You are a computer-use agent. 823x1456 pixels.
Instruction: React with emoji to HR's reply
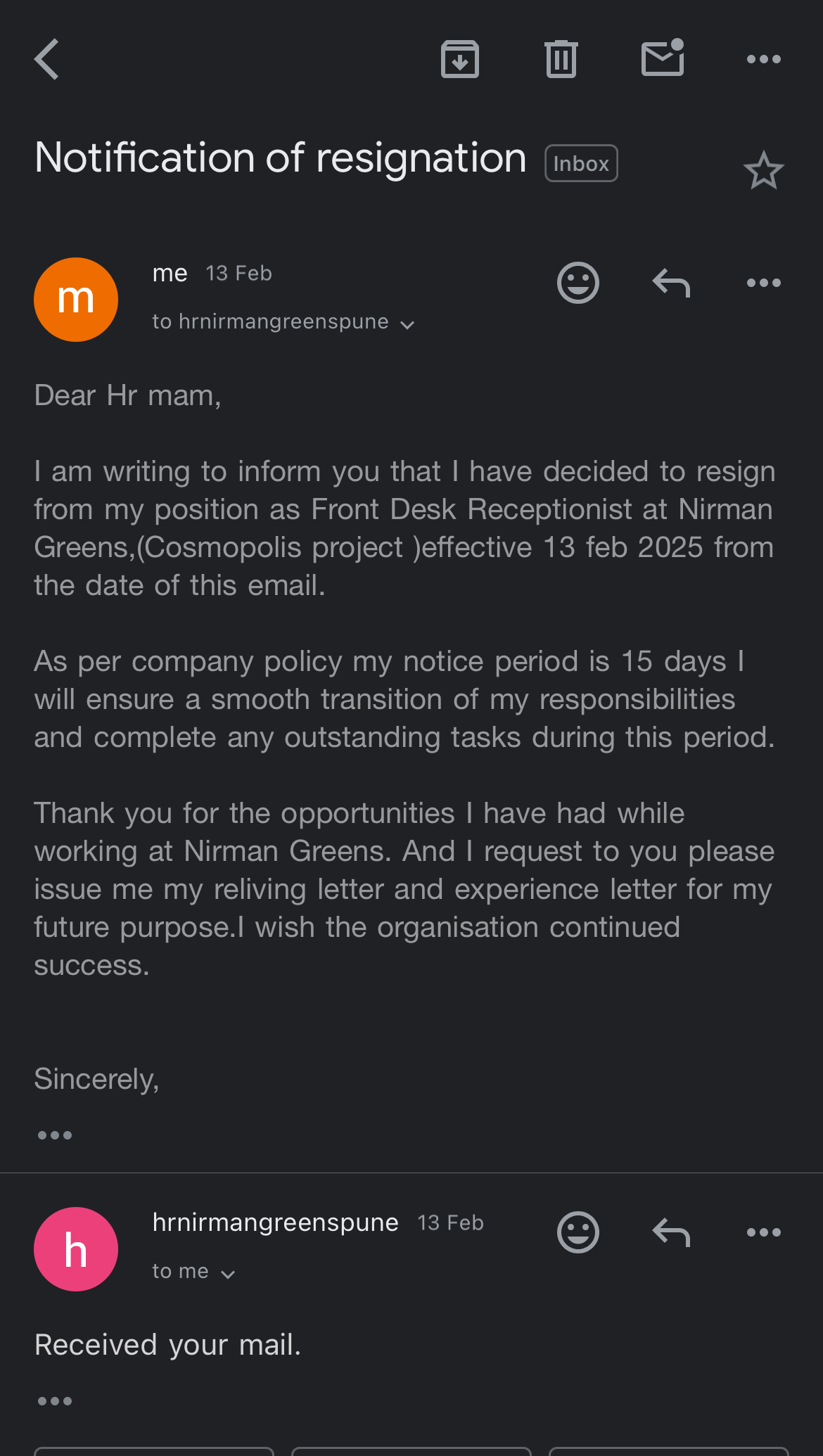578,1232
